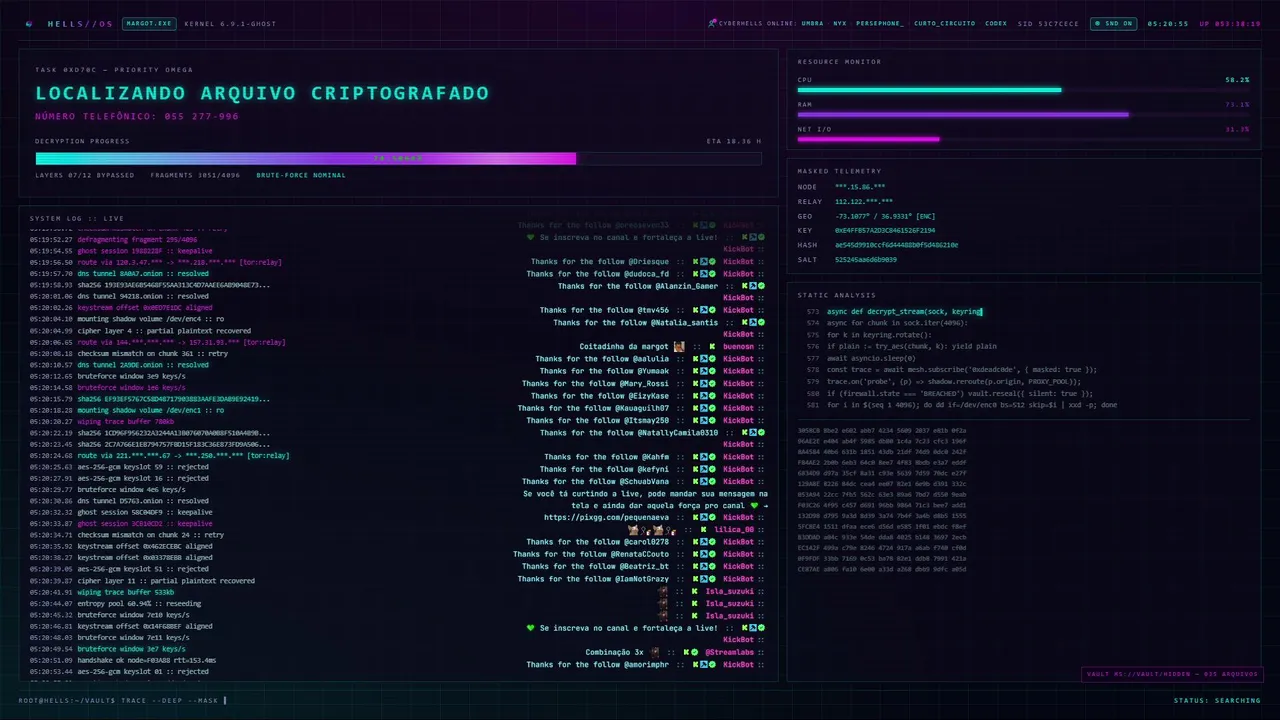Click the moderator badge in the @Kahfm row
The width and height of the screenshot is (1280, 720).
[x=704, y=457]
